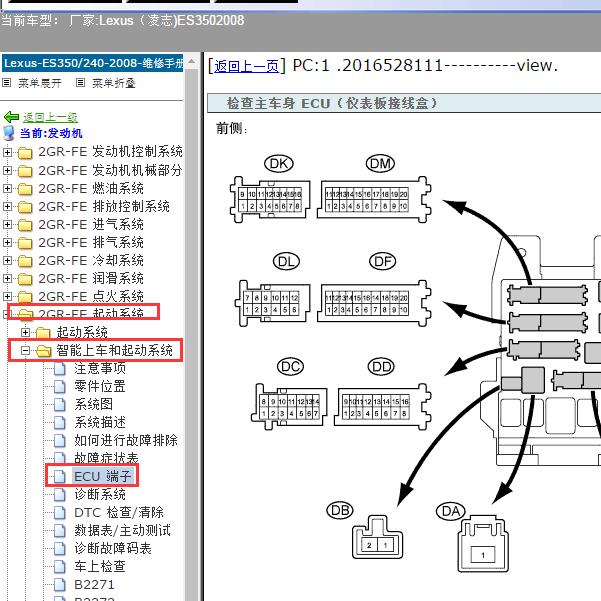Click the 菜单折叠 list icon

[80, 82]
